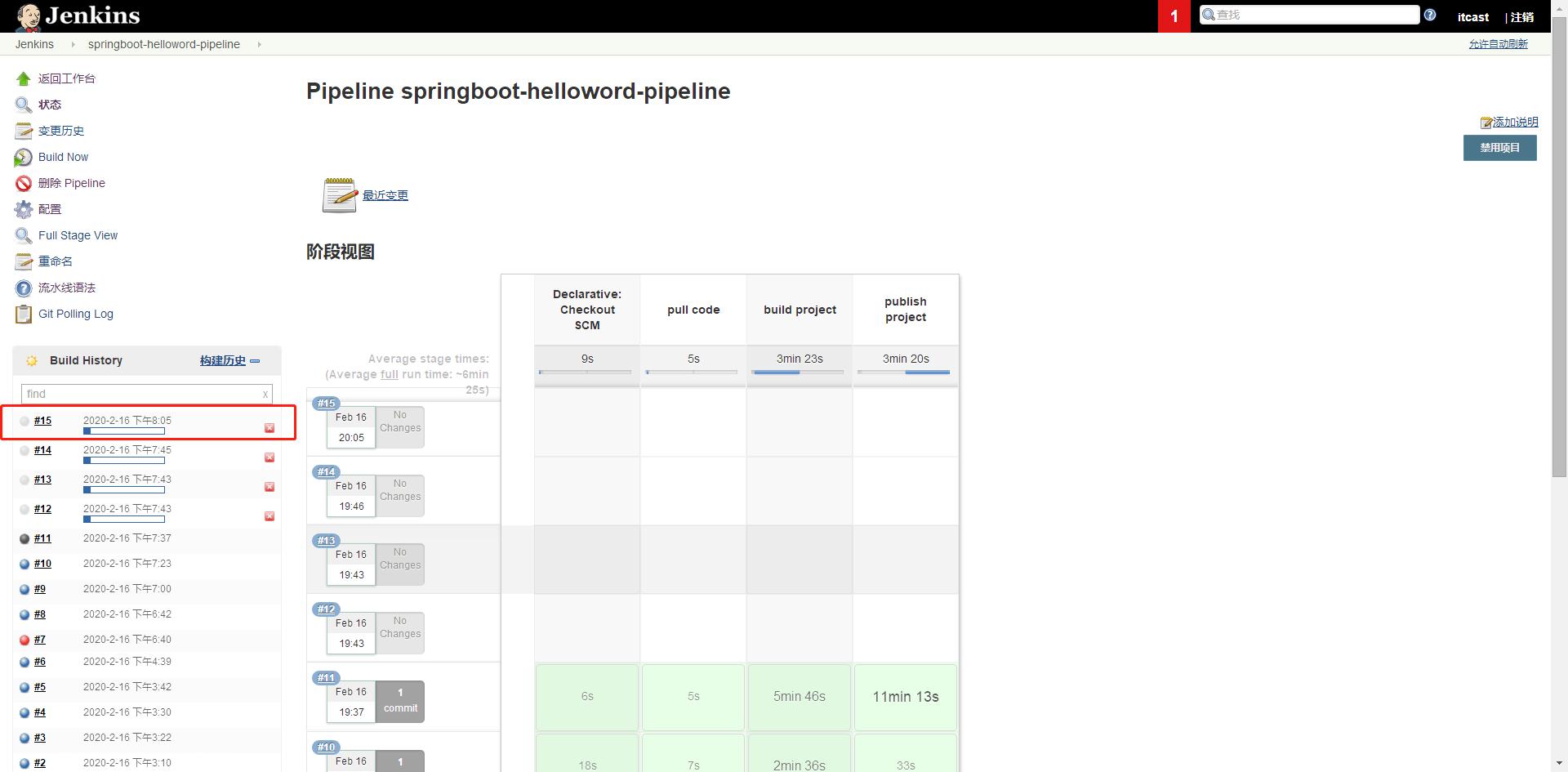Click the notepad icon next to 重命名
1568x772 pixels.
(24, 262)
